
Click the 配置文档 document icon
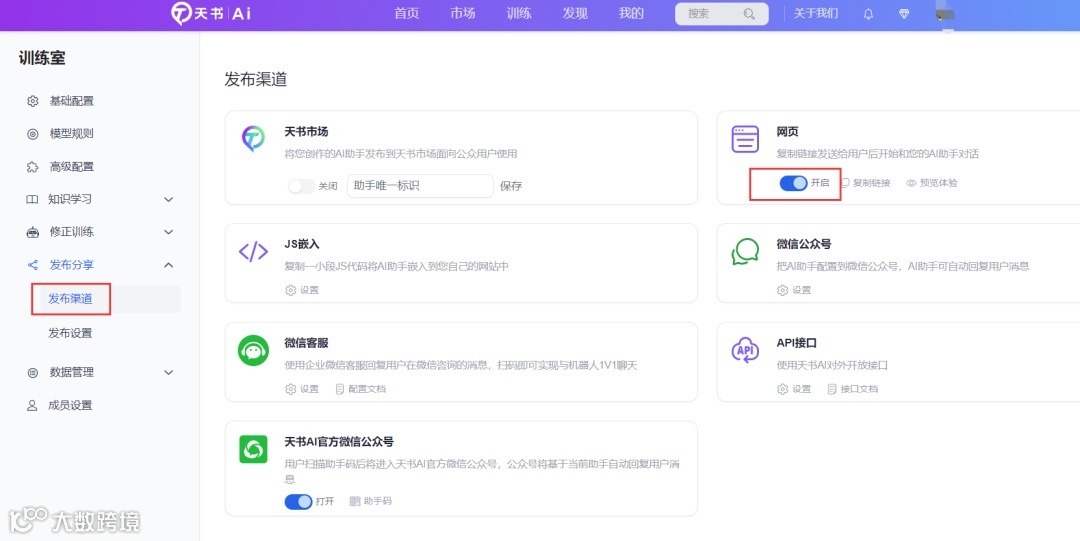coord(340,389)
